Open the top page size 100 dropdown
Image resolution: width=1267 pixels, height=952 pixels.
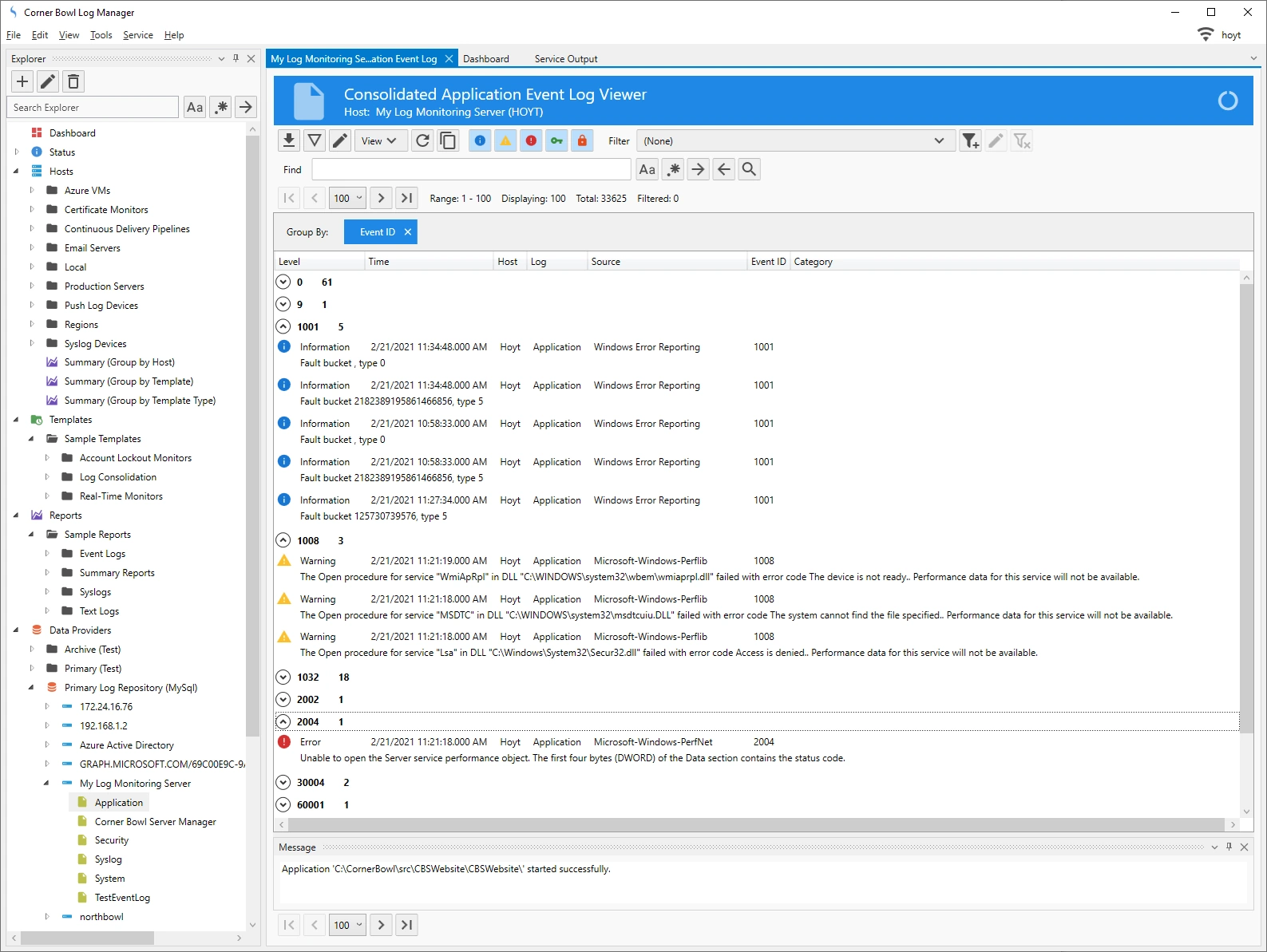347,198
